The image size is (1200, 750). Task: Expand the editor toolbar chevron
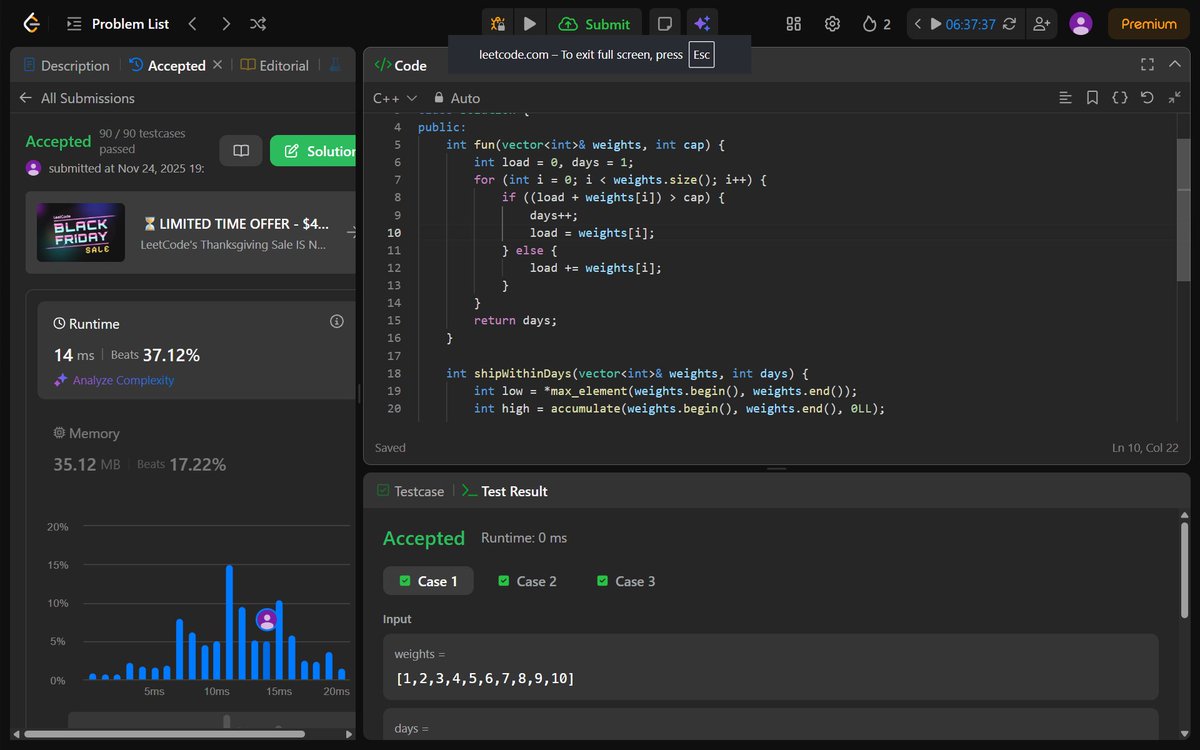1174,98
